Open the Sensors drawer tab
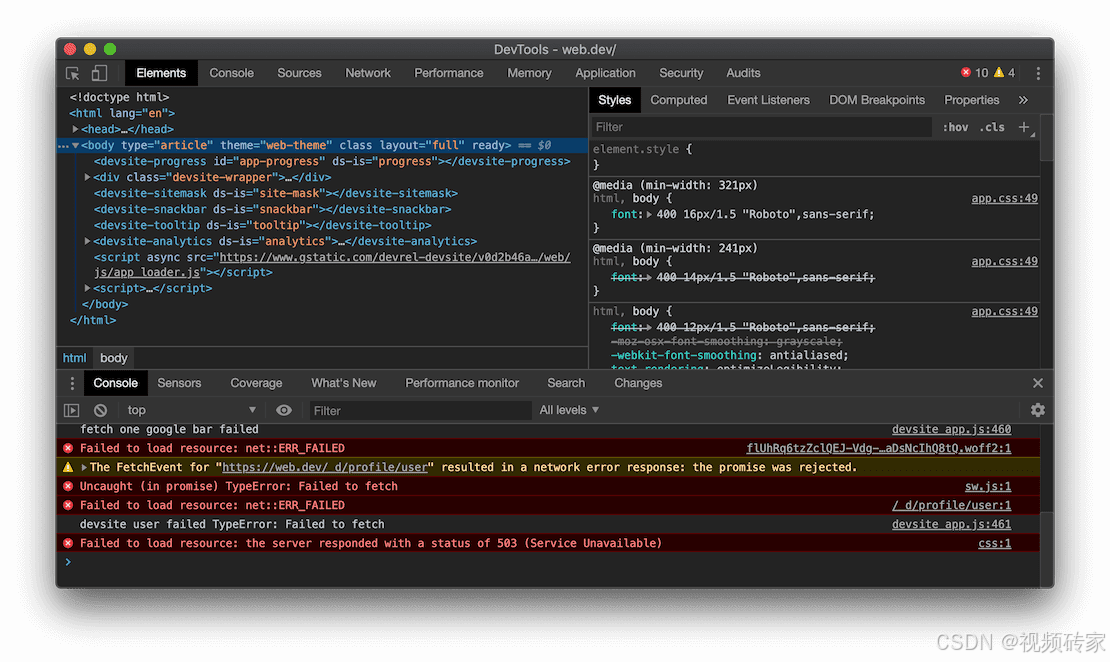Screen dimensions: 1110x662 179,383
